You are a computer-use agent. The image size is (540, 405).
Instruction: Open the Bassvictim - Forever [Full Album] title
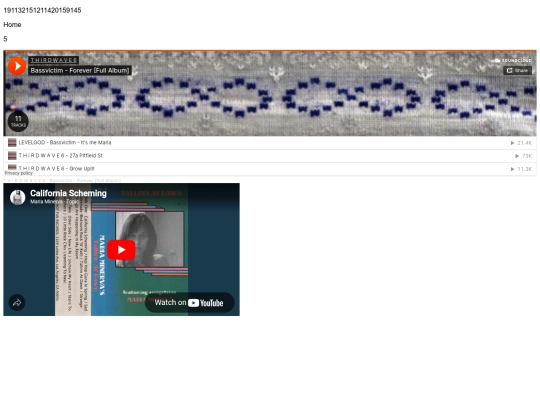click(80, 71)
